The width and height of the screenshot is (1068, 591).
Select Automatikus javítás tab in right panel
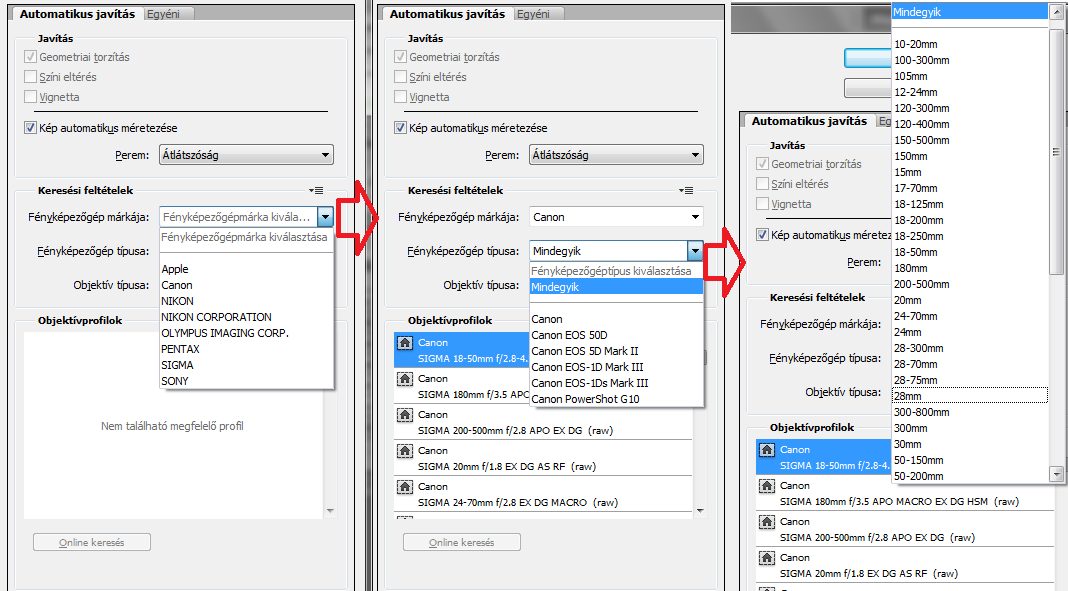click(809, 121)
